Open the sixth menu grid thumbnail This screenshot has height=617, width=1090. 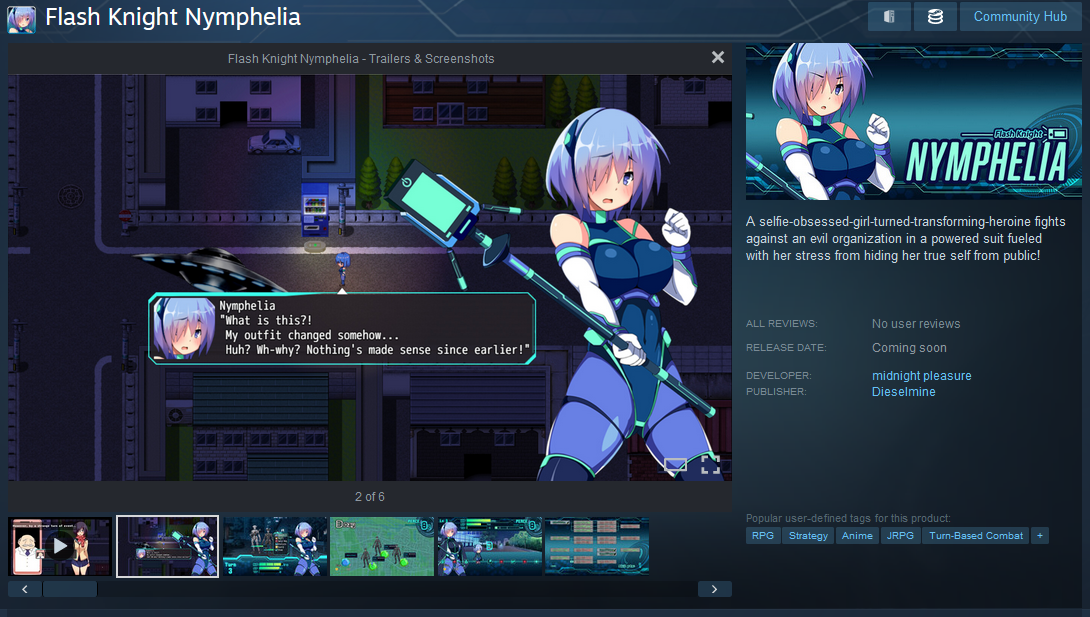[596, 546]
